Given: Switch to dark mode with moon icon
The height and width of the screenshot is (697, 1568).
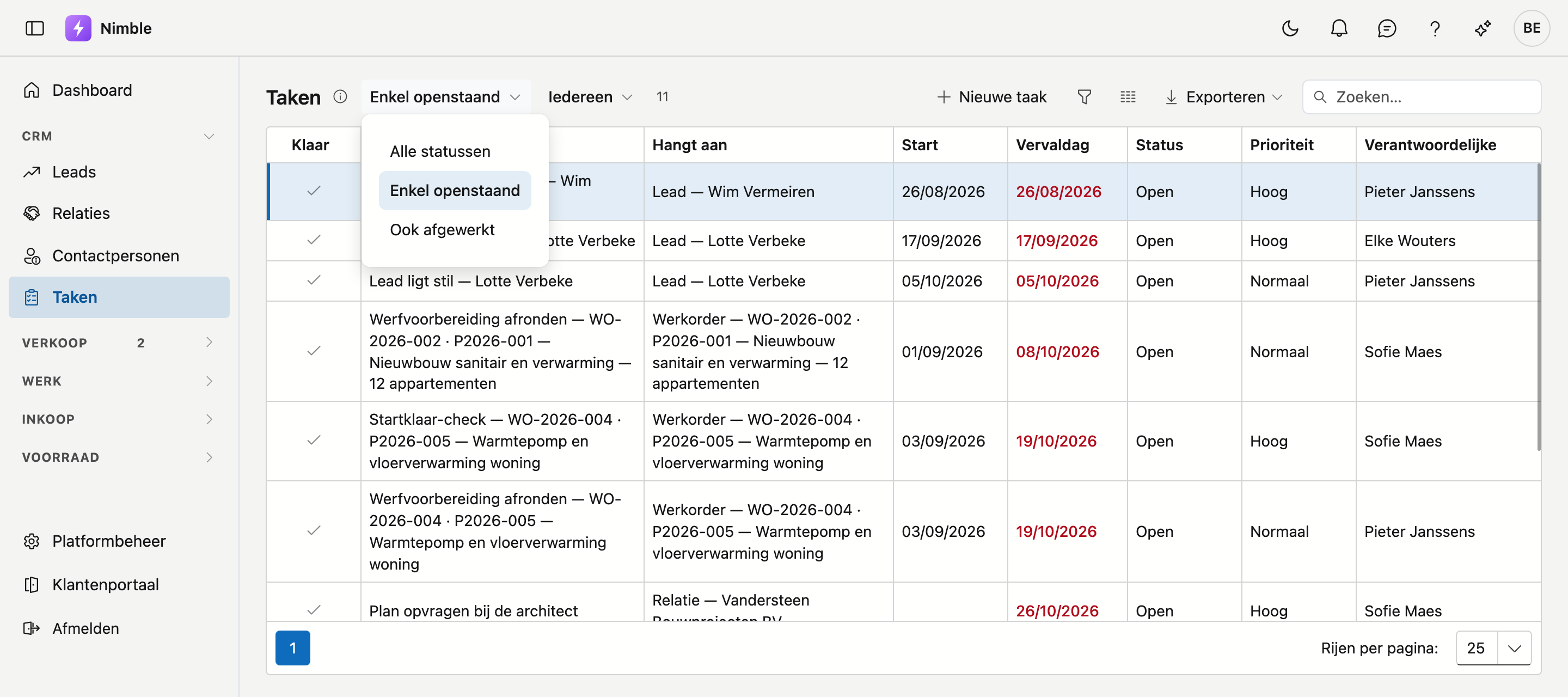Looking at the screenshot, I should click(x=1290, y=29).
